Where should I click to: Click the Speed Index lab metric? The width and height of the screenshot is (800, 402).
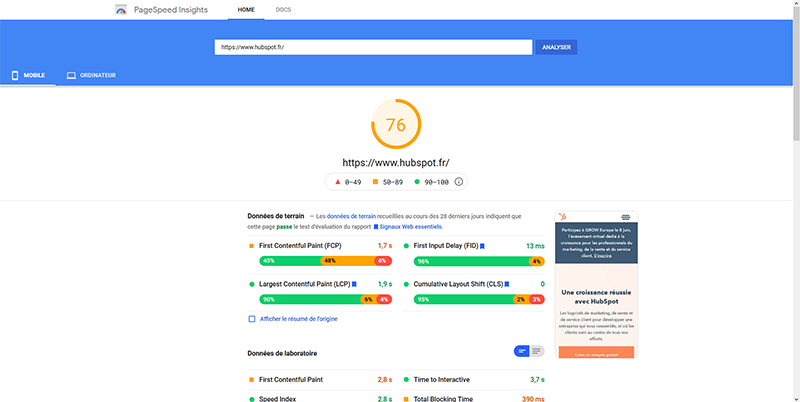pyautogui.click(x=278, y=399)
